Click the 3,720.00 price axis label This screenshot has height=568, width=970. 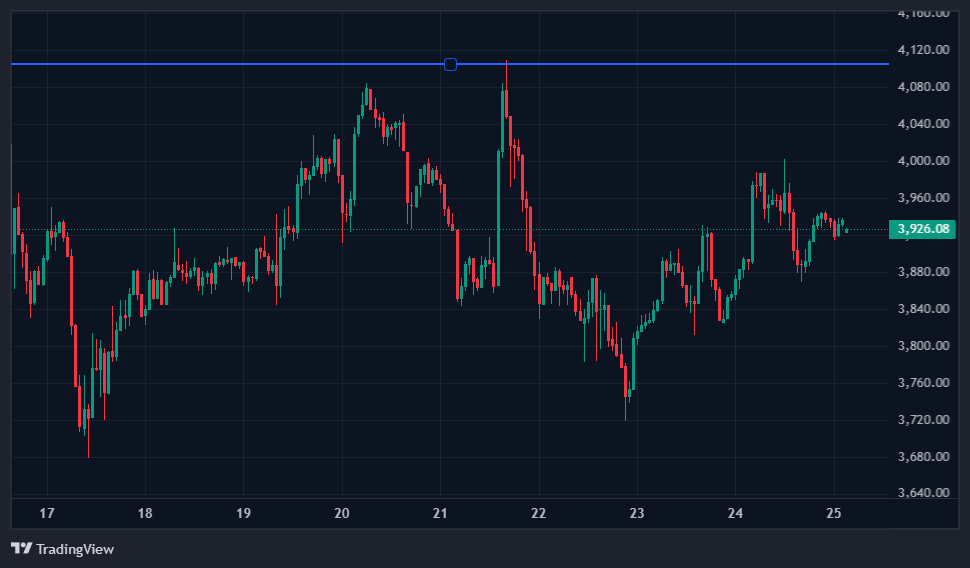[x=922, y=420]
